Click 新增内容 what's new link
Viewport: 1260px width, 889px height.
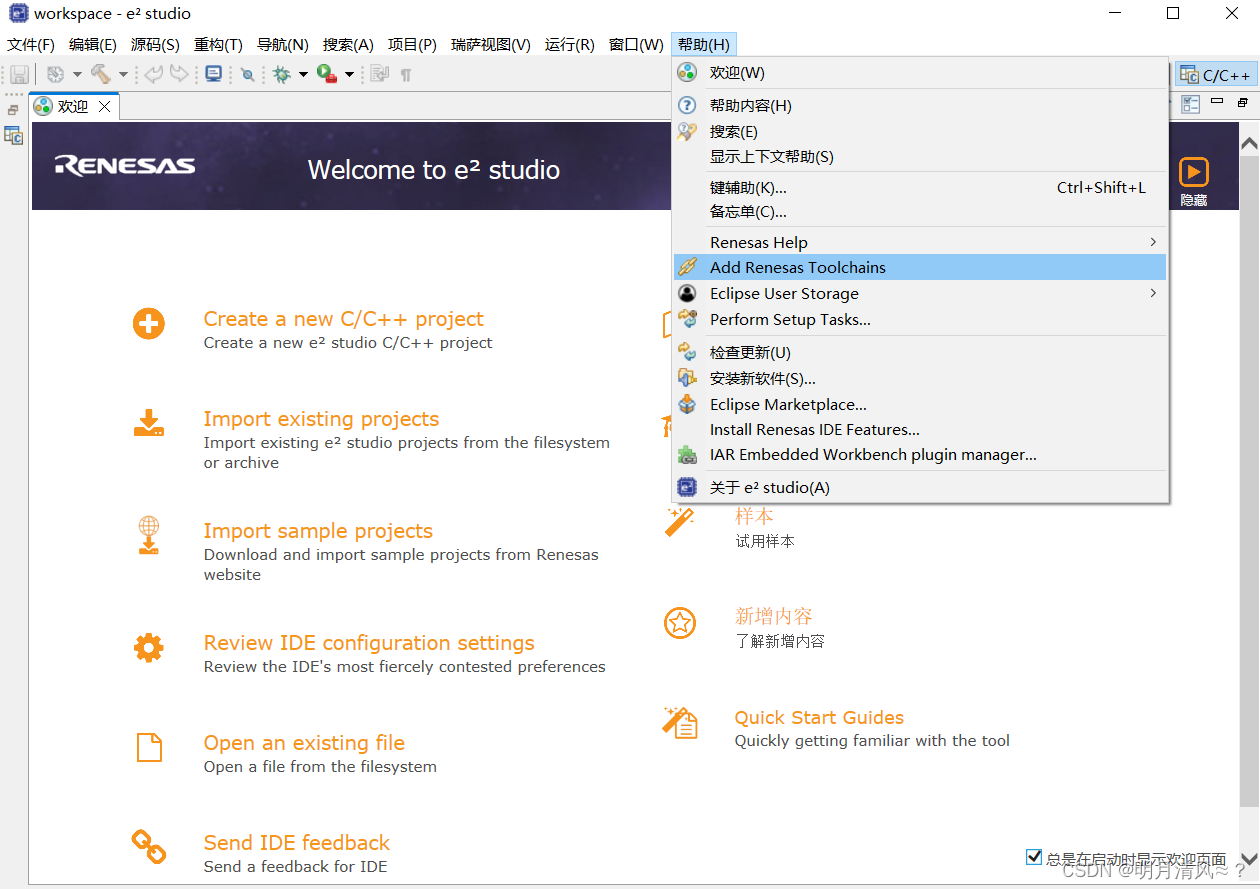773,616
